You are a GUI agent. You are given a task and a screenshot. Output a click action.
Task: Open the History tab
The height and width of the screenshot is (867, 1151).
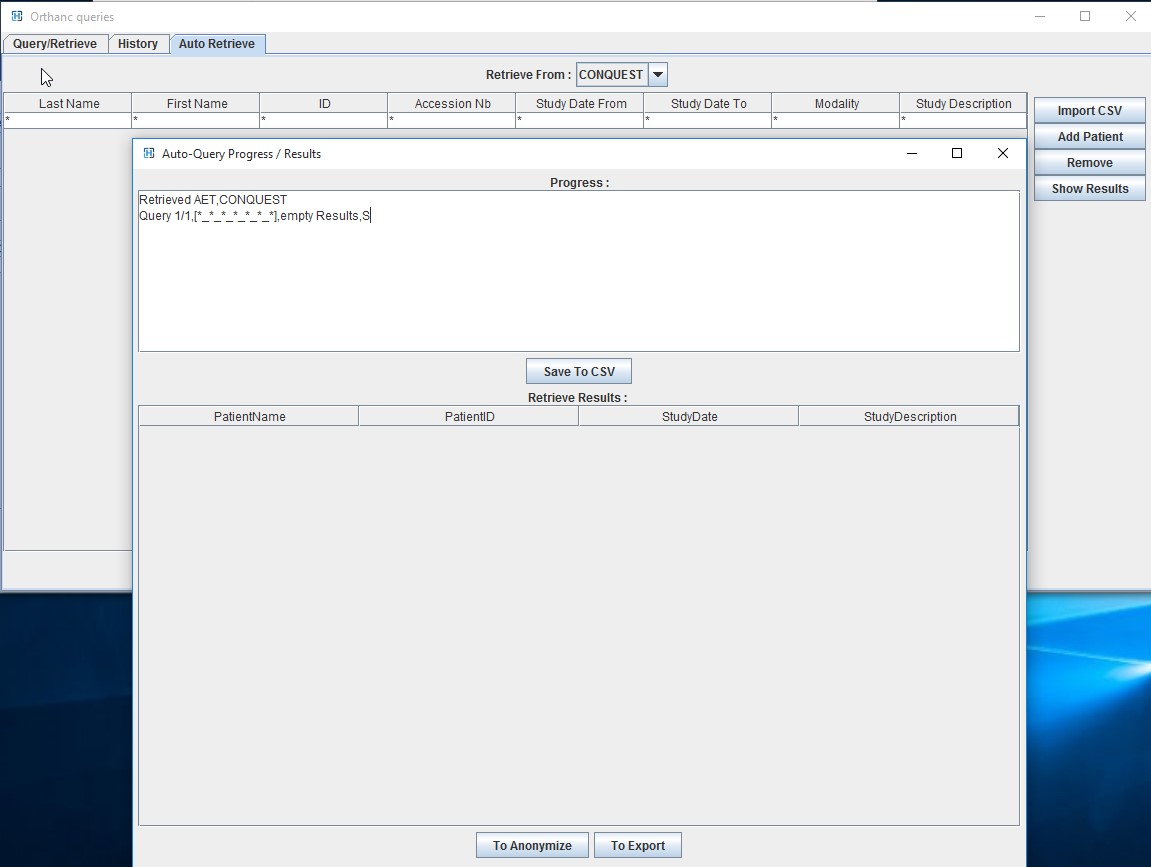[138, 43]
